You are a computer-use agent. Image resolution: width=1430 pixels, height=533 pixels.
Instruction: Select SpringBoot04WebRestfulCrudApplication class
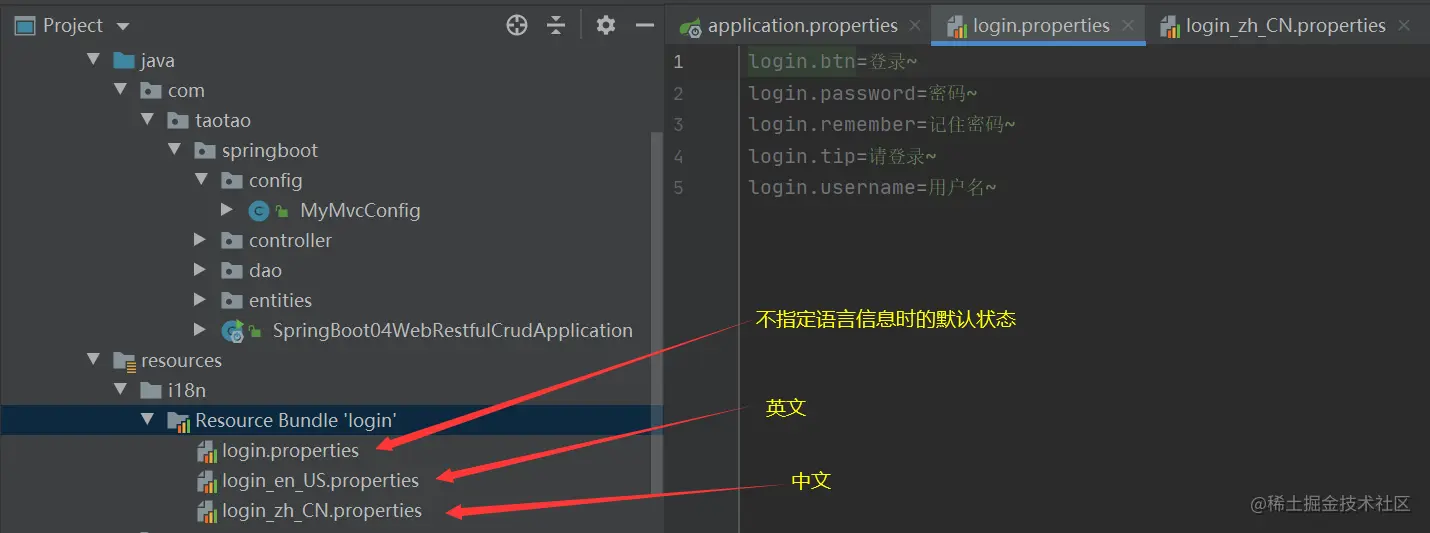point(452,331)
